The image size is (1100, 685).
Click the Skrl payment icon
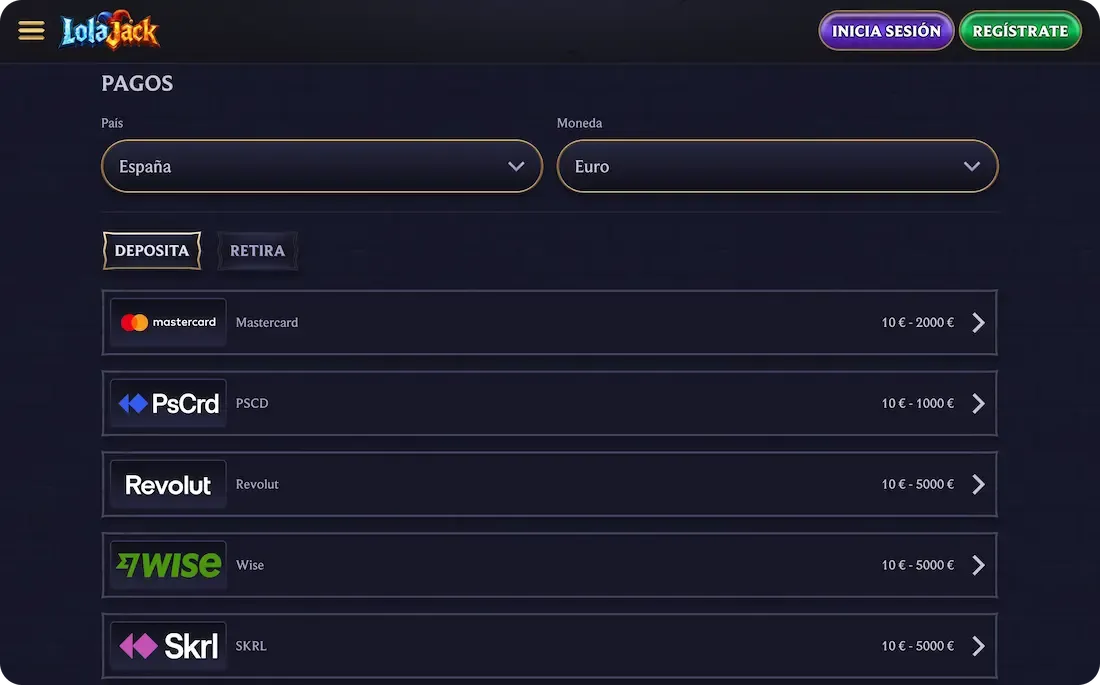click(x=167, y=645)
